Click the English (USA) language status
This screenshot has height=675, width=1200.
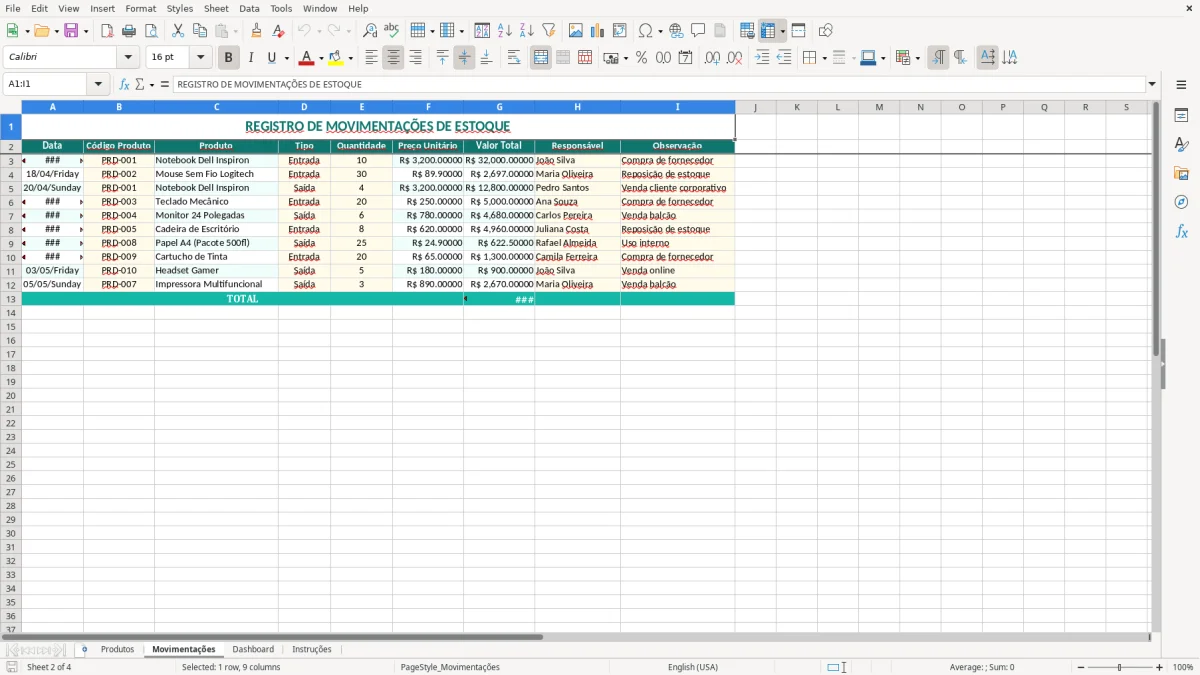tap(693, 667)
